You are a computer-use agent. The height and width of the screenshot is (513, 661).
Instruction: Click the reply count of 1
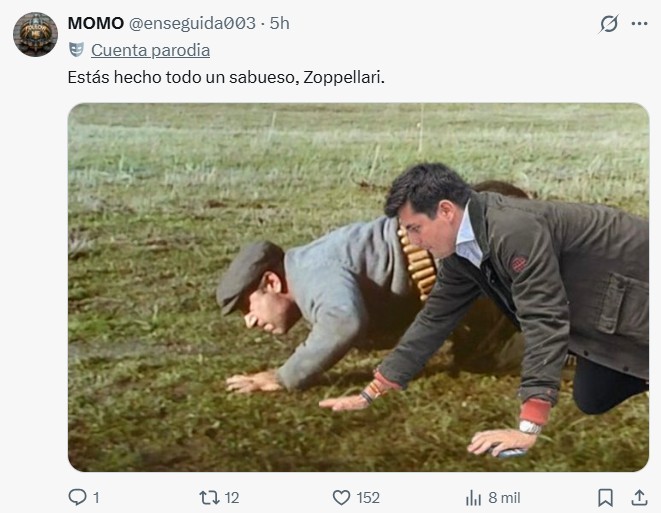(x=96, y=498)
